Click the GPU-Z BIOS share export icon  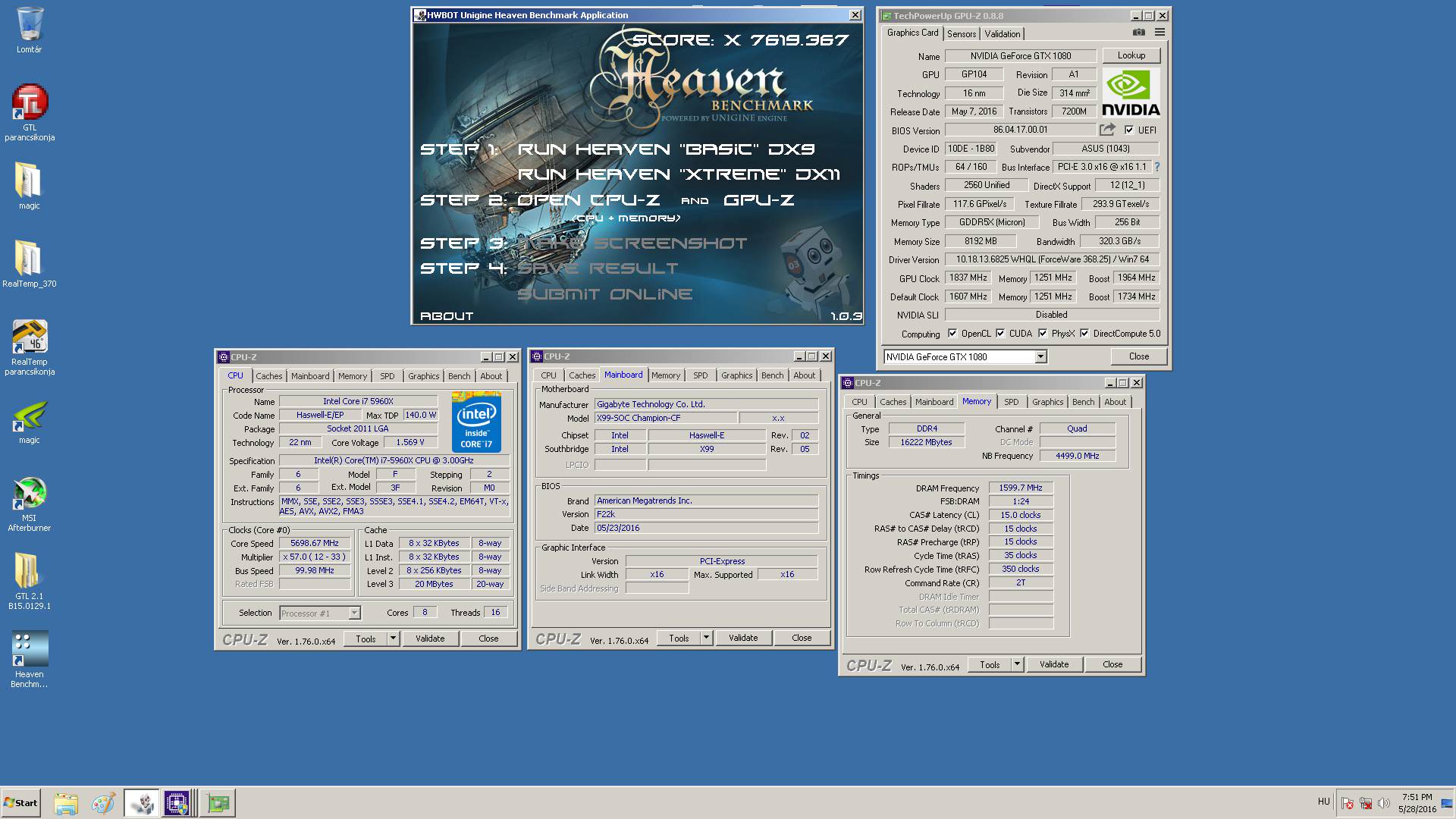click(x=1108, y=130)
